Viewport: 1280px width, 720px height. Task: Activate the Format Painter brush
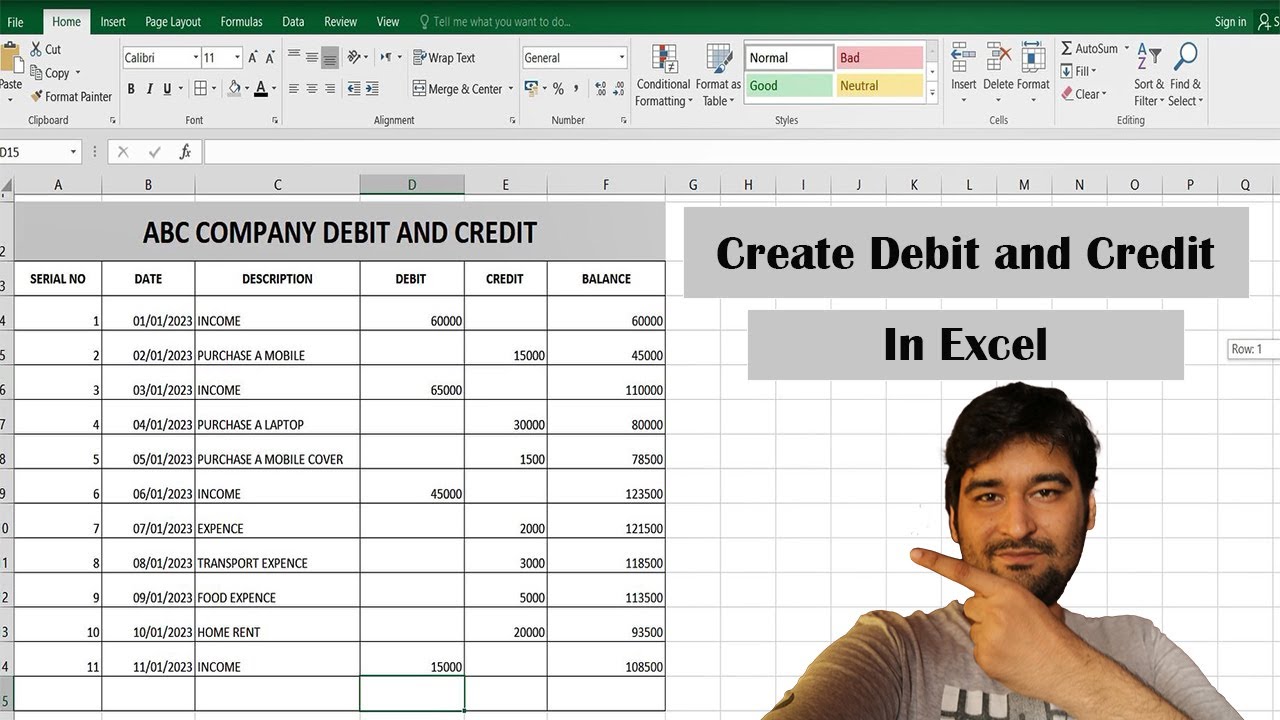(37, 97)
